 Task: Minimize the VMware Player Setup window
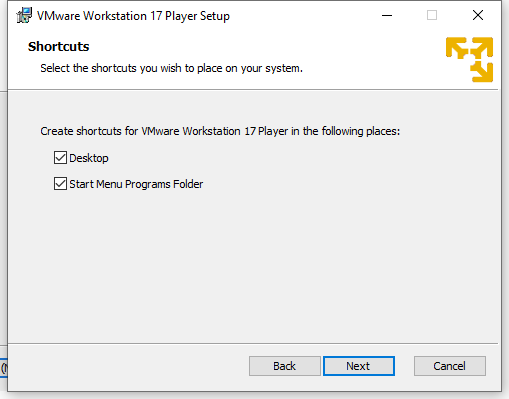tap(387, 15)
